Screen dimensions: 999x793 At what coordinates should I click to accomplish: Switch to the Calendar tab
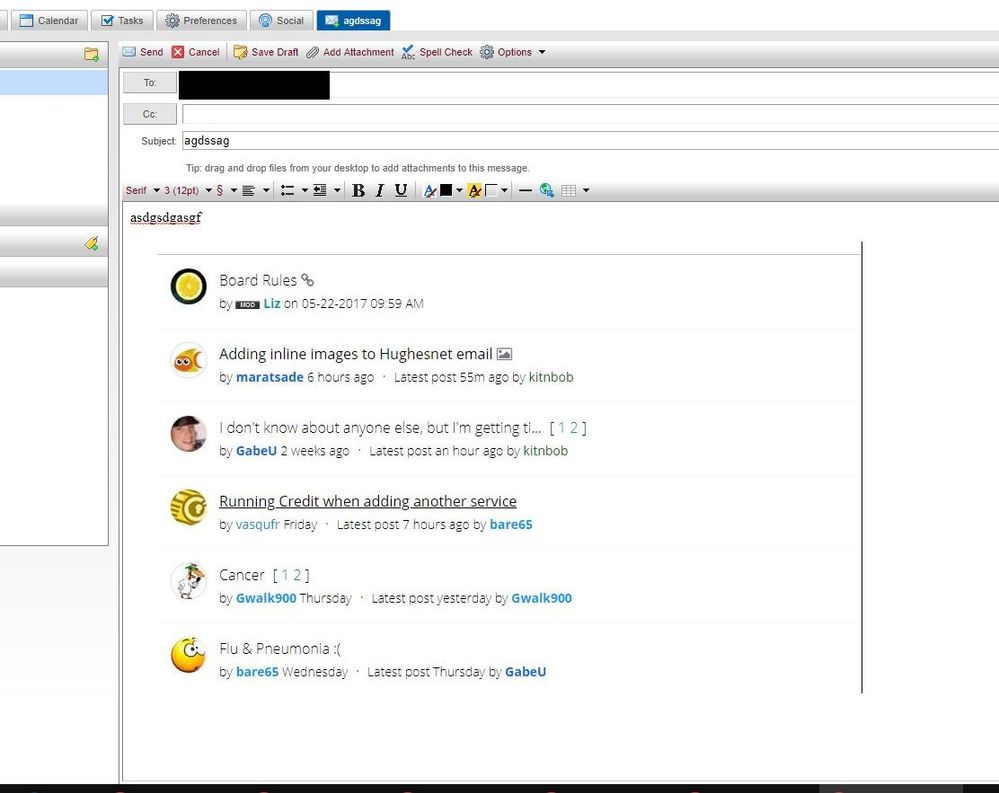48,20
